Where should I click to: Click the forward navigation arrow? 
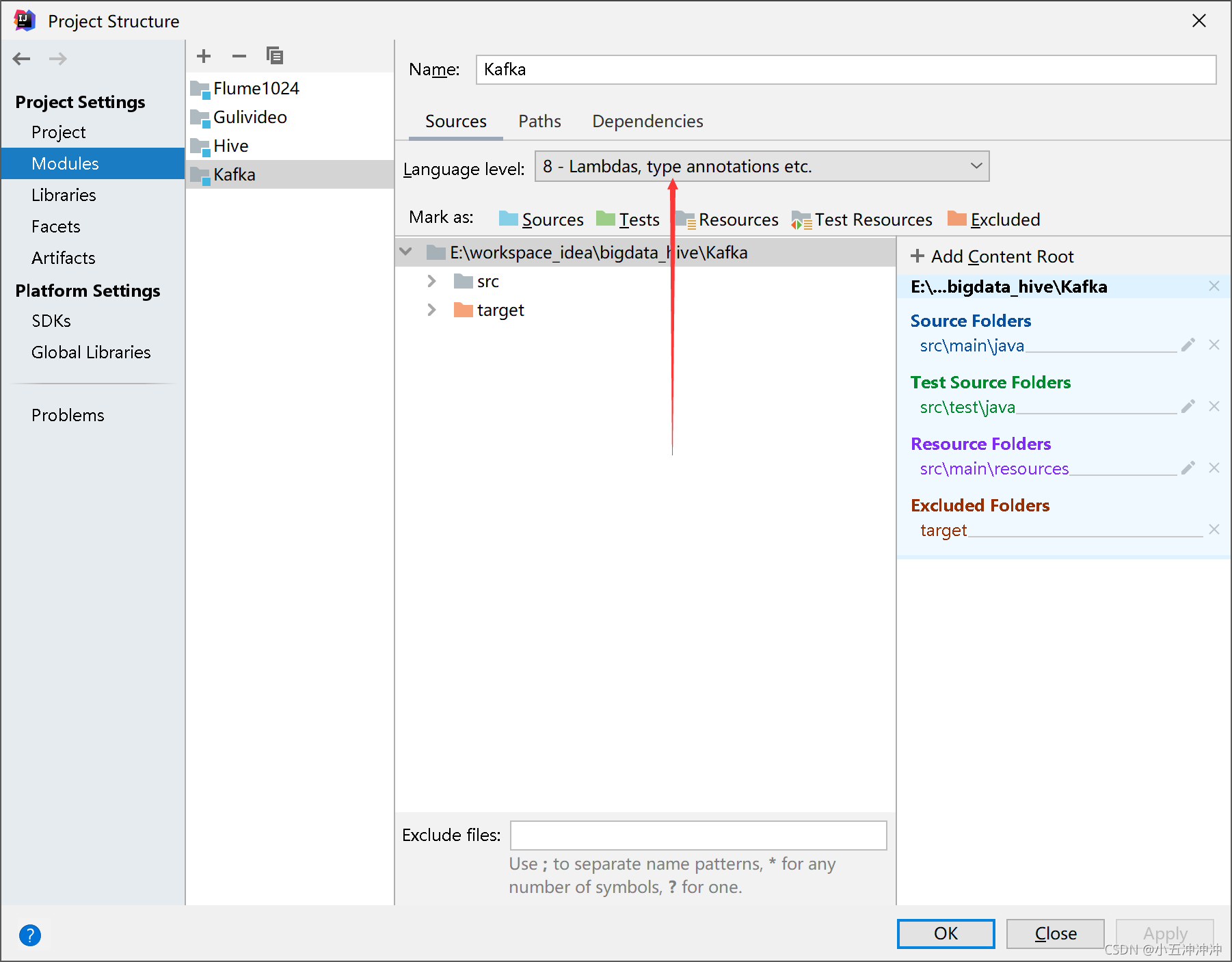58,59
